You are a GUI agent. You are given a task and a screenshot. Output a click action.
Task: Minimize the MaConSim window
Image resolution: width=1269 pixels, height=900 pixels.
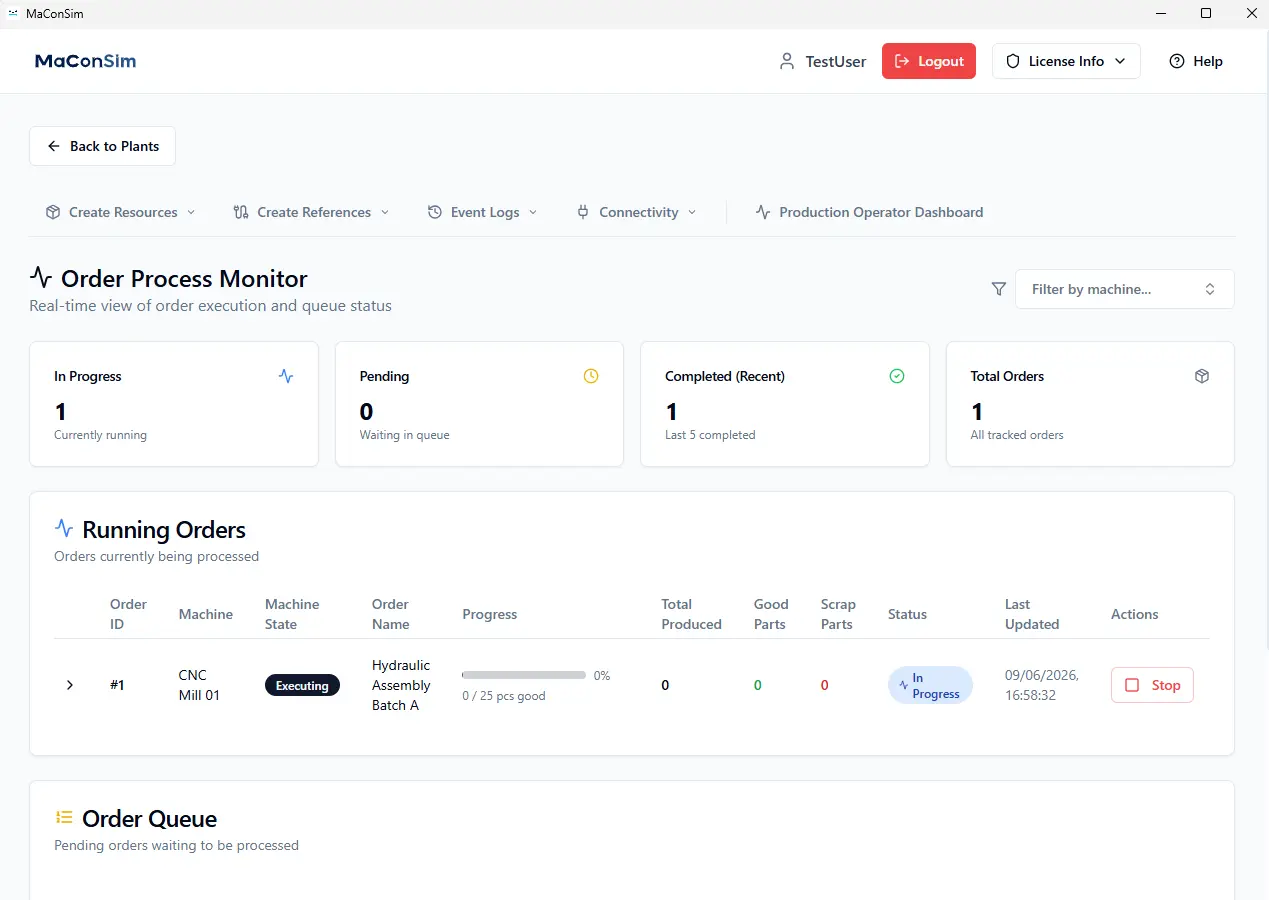tap(1161, 13)
